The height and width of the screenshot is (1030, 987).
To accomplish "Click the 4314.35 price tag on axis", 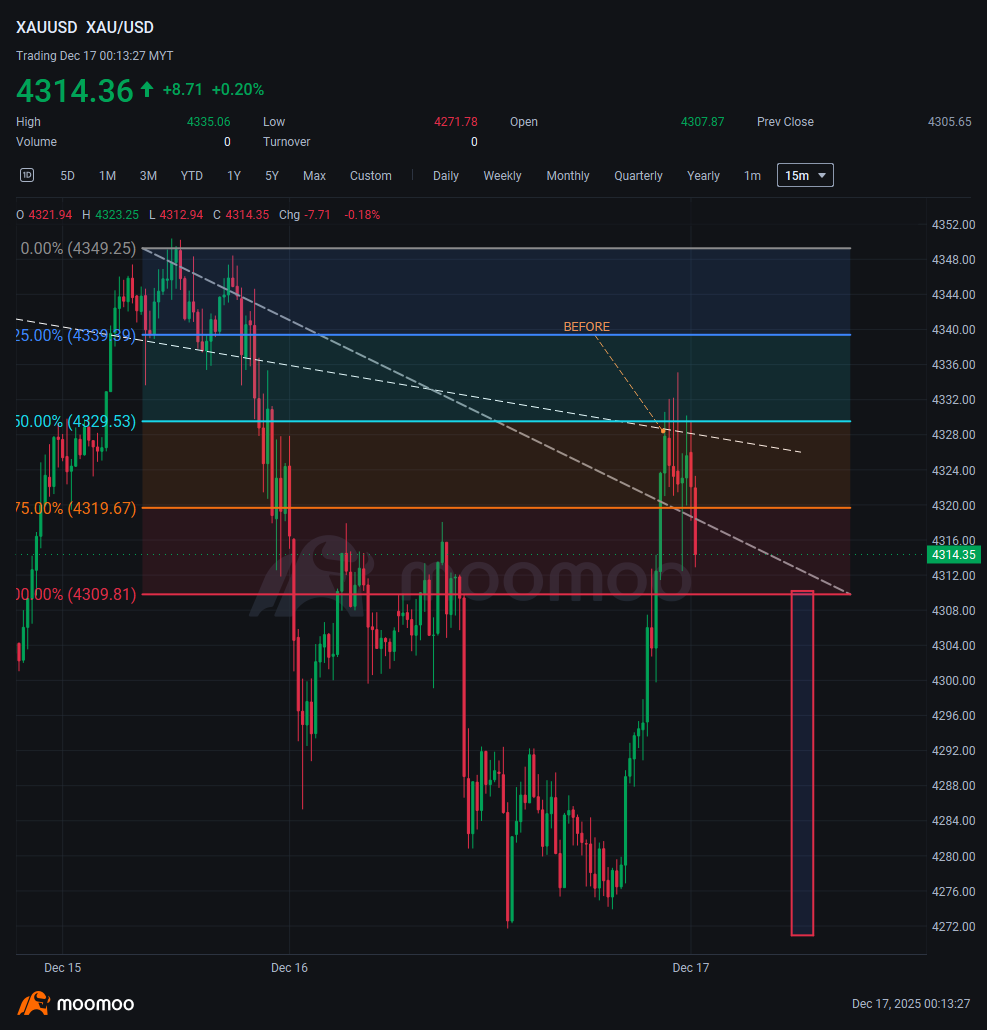I will coord(954,554).
